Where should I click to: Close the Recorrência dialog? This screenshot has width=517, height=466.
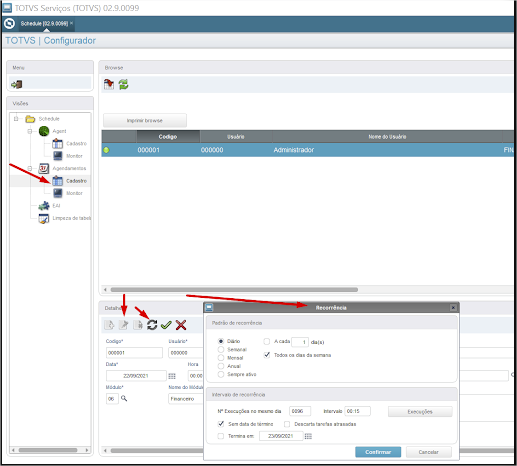[453, 307]
